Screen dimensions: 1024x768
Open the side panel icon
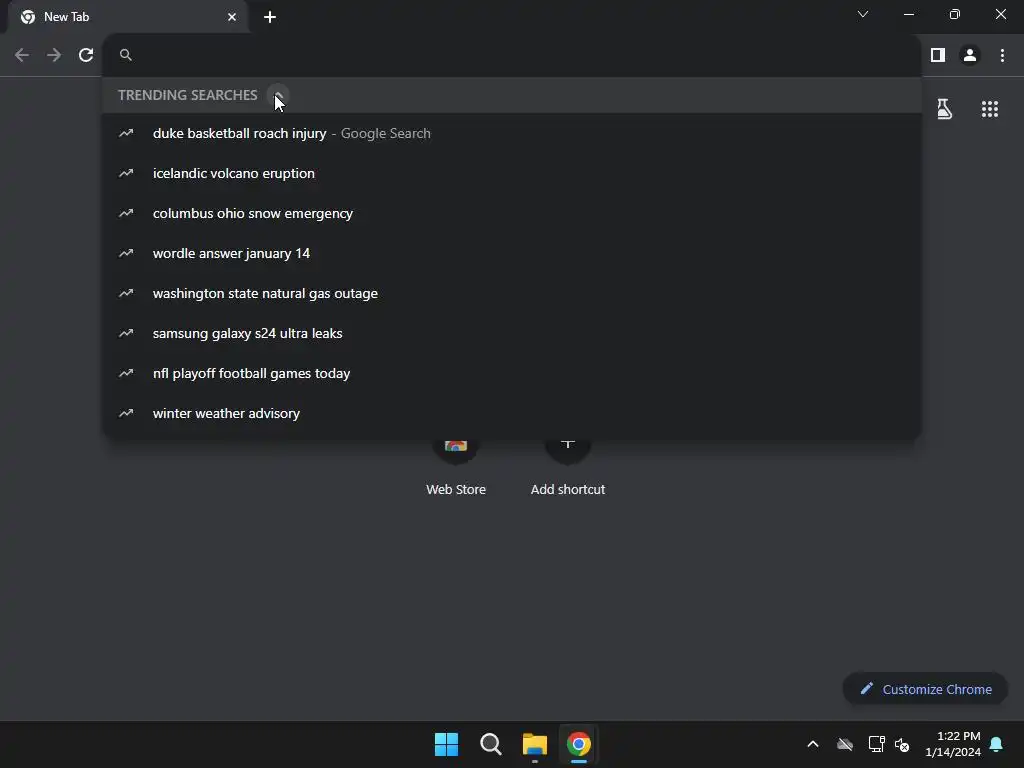(x=938, y=56)
